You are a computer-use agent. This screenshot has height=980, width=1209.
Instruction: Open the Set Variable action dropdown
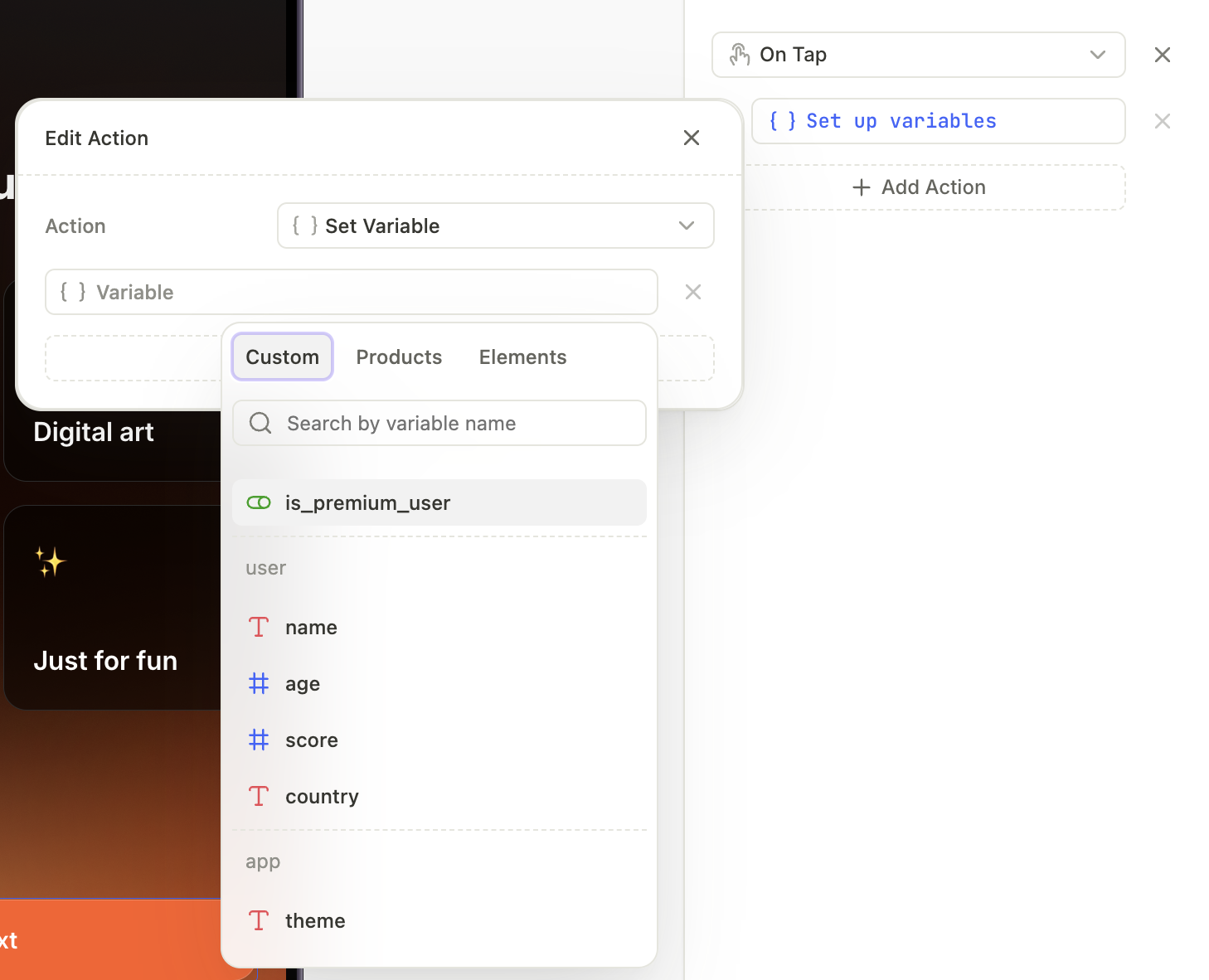[496, 226]
